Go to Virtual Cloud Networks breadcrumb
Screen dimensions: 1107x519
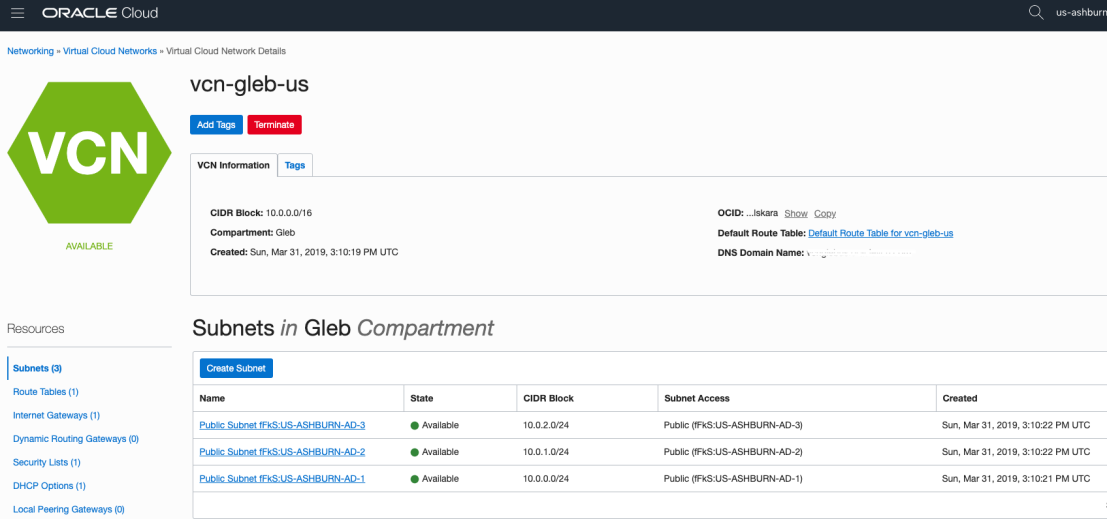click(110, 51)
